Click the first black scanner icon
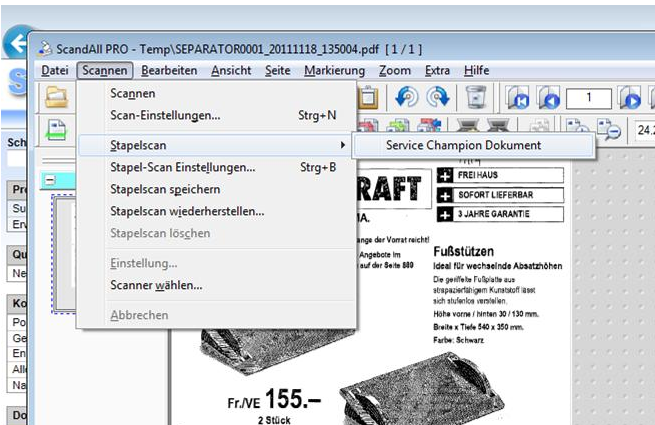Image resolution: width=655 pixels, height=425 pixels. point(467,126)
